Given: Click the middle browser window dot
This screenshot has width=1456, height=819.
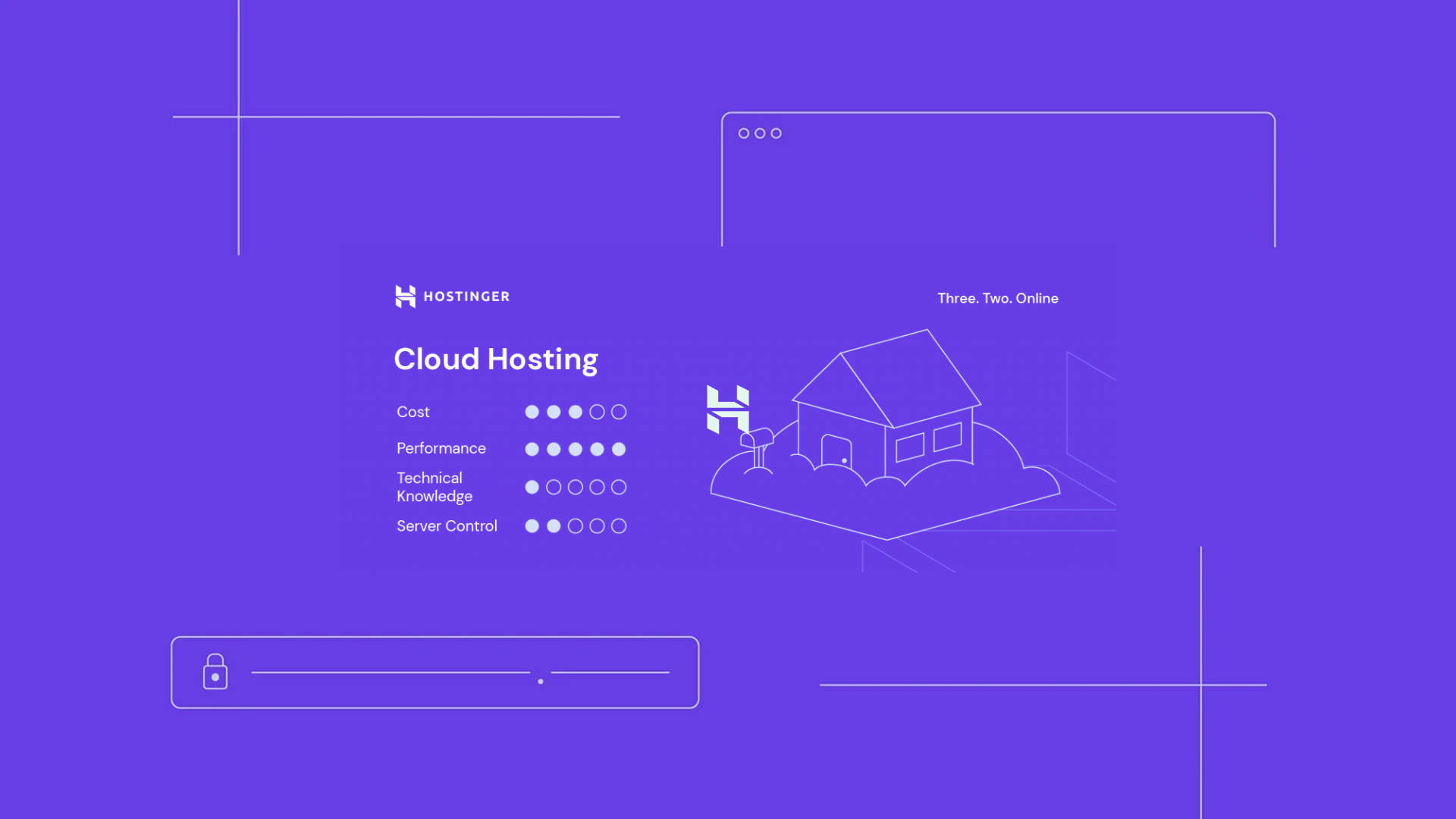Looking at the screenshot, I should pyautogui.click(x=759, y=133).
